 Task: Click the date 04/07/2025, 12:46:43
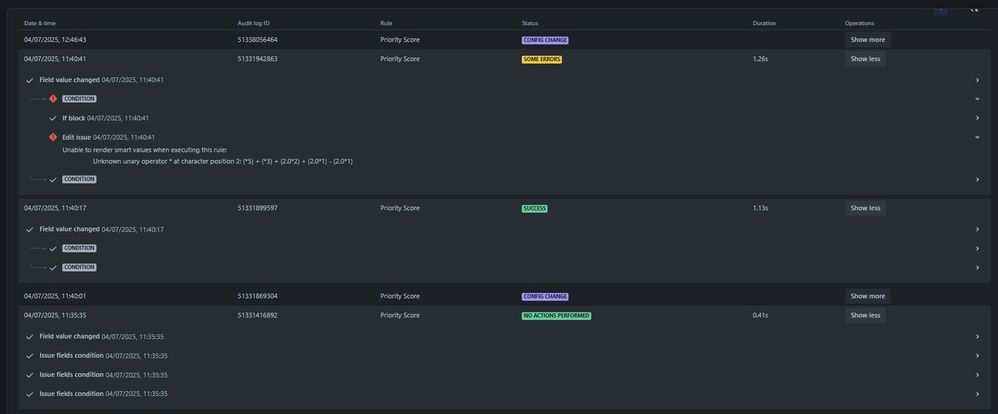point(55,39)
